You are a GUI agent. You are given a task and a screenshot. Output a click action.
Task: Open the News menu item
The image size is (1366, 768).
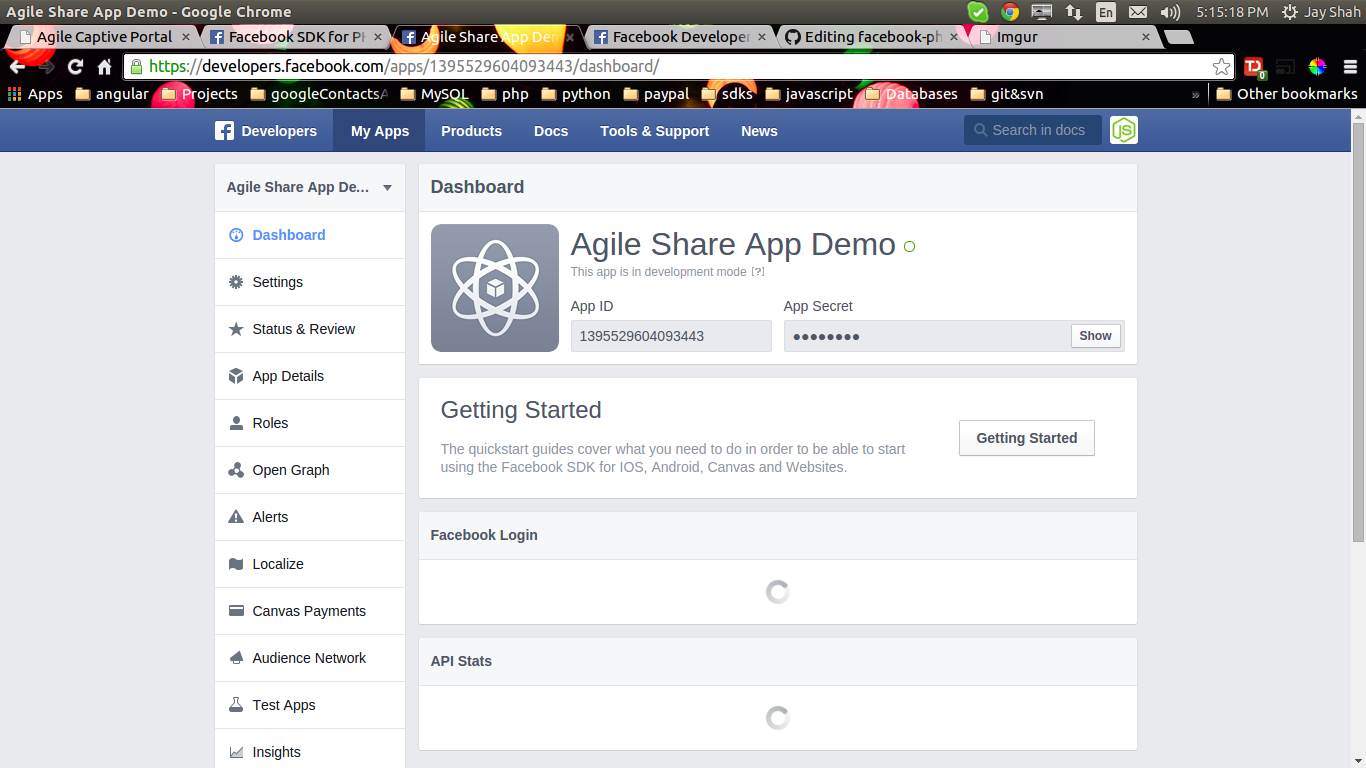pyautogui.click(x=759, y=131)
